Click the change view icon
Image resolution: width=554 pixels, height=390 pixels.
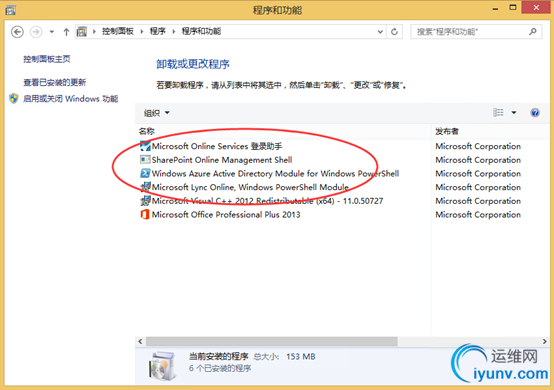498,112
